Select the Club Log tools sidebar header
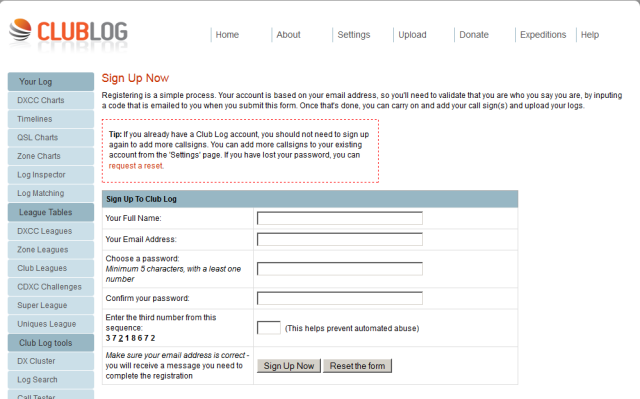640x399 pixels. 51,343
